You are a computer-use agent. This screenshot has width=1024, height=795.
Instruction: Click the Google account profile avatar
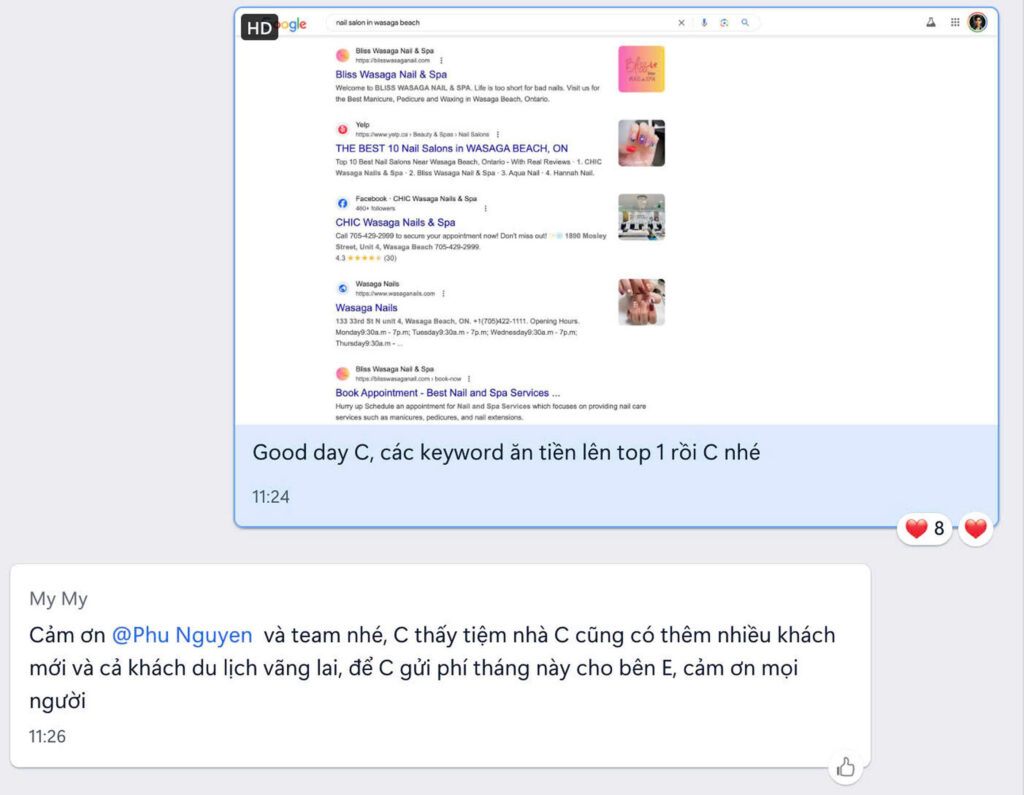(x=977, y=22)
